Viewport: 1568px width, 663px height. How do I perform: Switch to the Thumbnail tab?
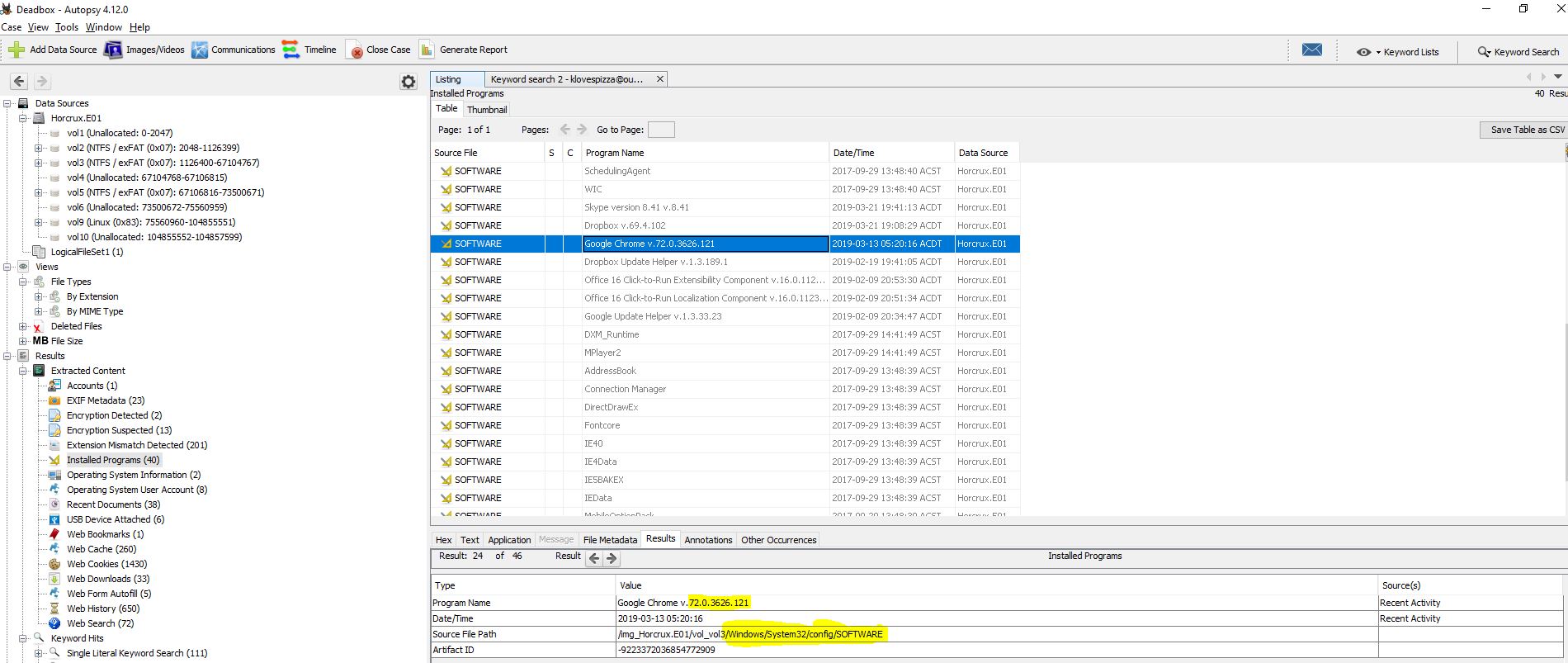click(x=487, y=109)
